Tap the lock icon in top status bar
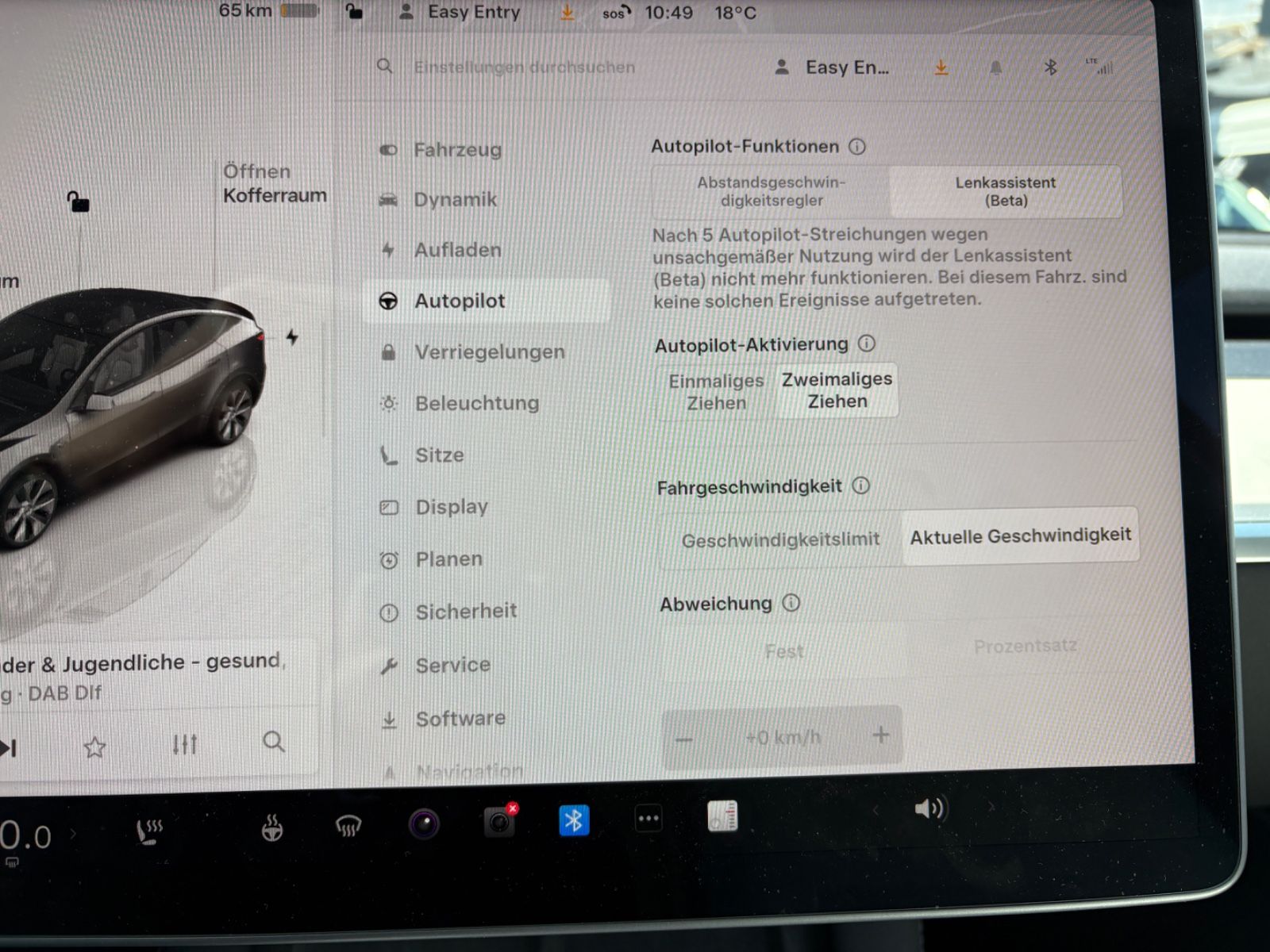Image resolution: width=1270 pixels, height=952 pixels. tap(354, 11)
